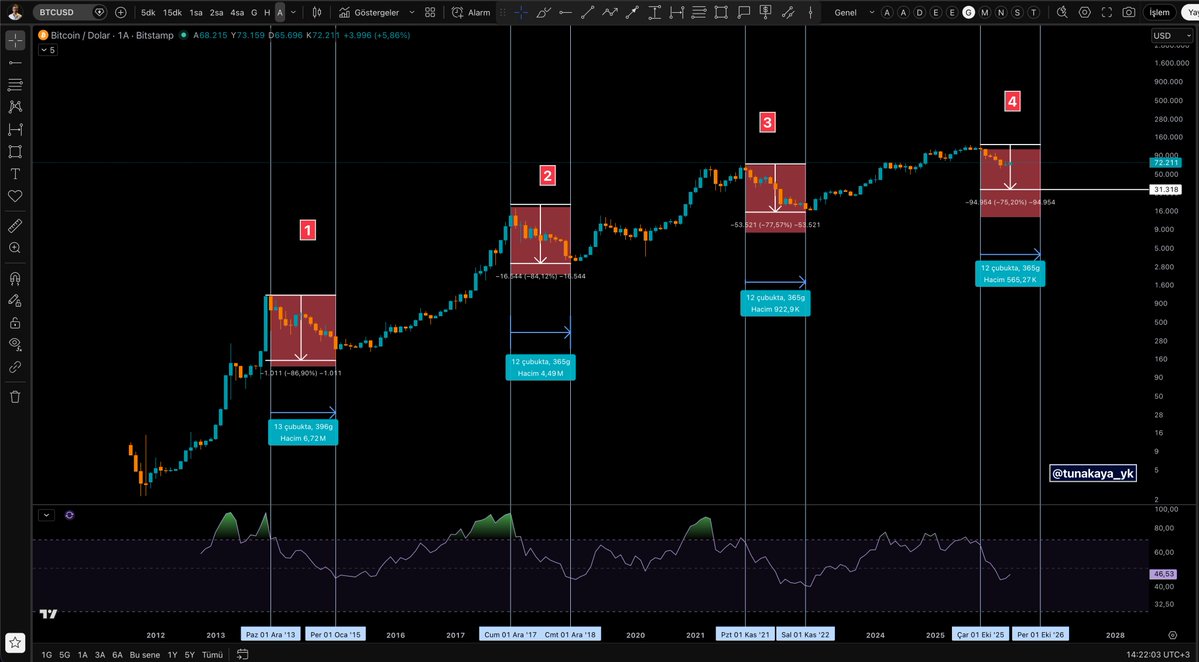Select the highlighted G layout circle
The width and height of the screenshot is (1199, 662).
point(969,12)
